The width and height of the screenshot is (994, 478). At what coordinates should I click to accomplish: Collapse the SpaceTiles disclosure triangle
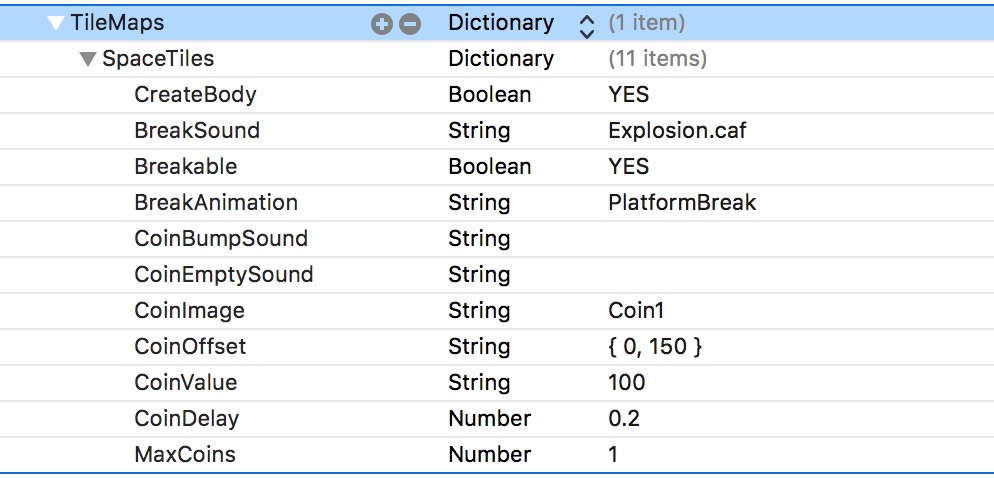pyautogui.click(x=88, y=59)
